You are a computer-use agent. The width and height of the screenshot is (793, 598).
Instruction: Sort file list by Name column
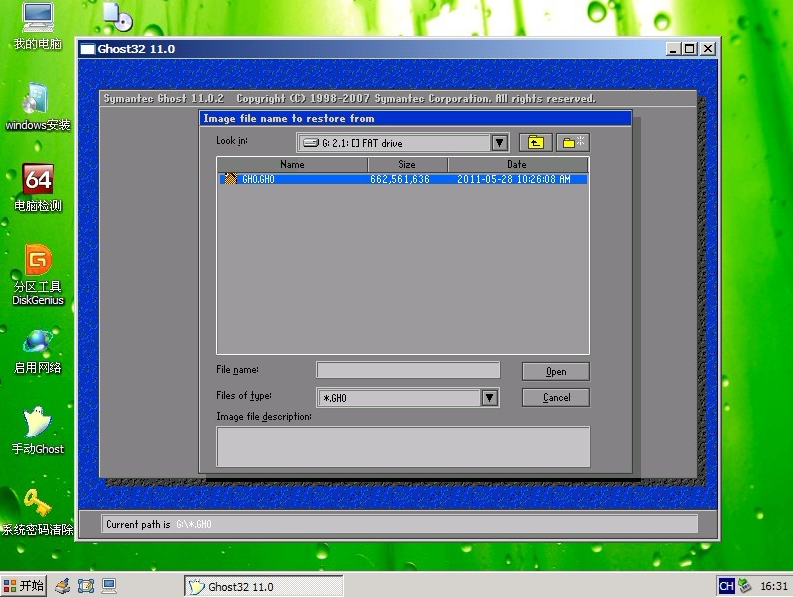pos(292,164)
